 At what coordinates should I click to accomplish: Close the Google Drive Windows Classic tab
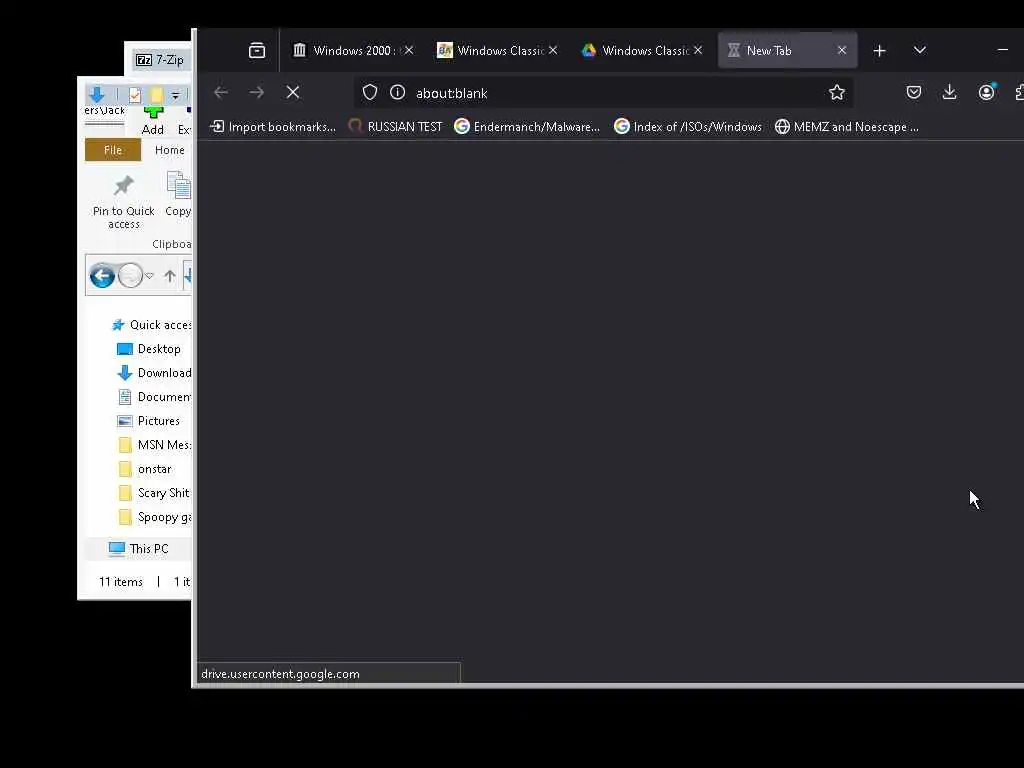coord(697,50)
